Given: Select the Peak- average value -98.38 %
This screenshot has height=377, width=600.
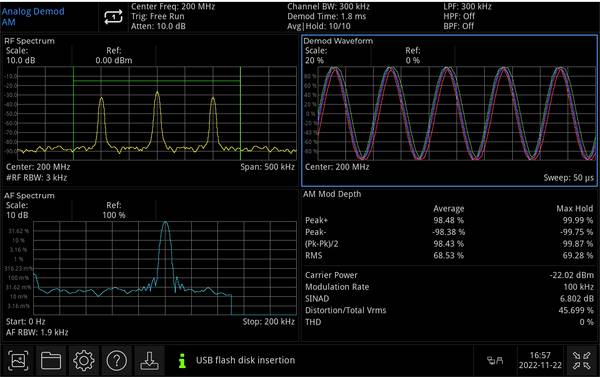Looking at the screenshot, I should (x=448, y=232).
